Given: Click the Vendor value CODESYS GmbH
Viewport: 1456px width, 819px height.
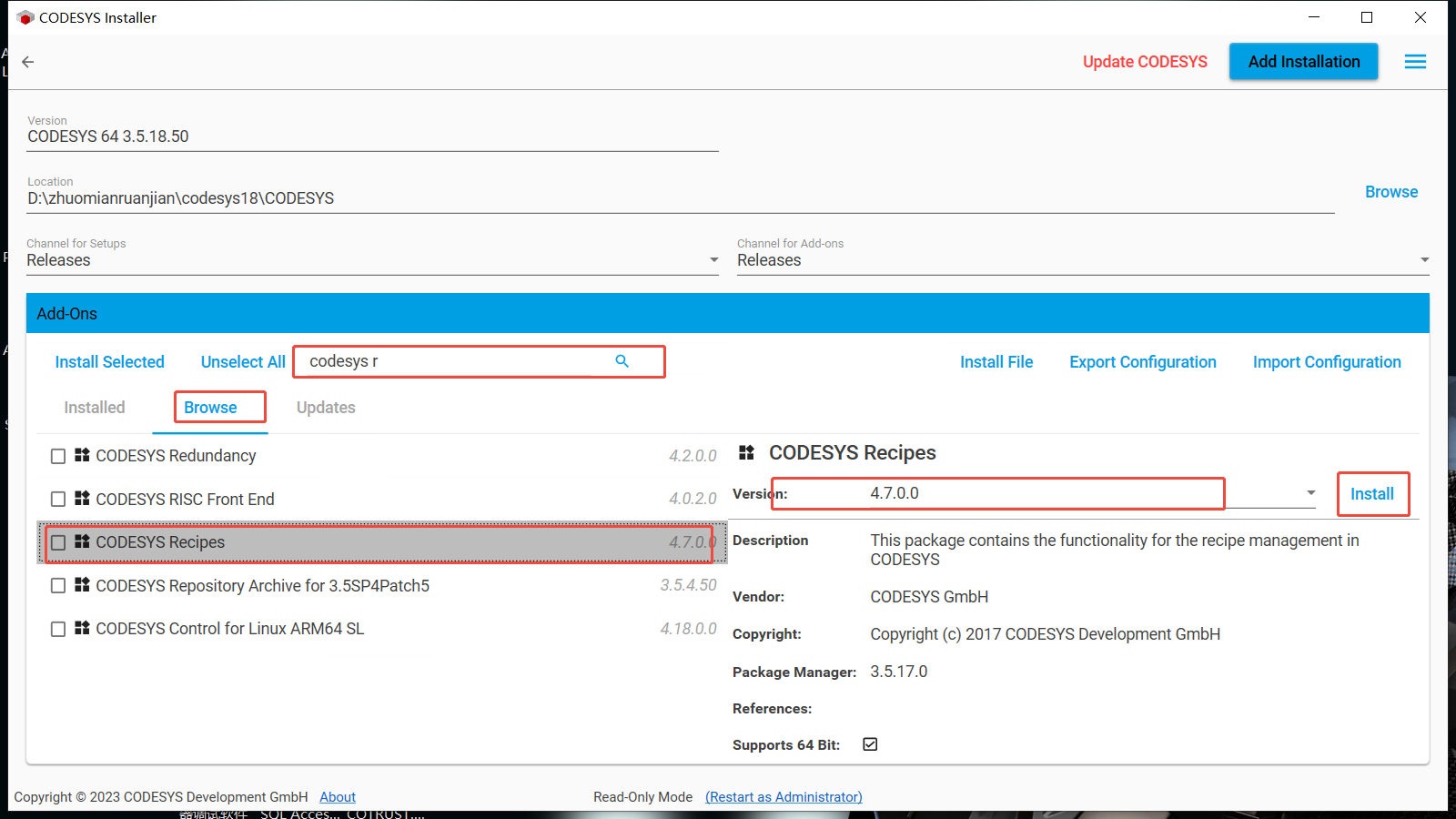Looking at the screenshot, I should pyautogui.click(x=929, y=597).
